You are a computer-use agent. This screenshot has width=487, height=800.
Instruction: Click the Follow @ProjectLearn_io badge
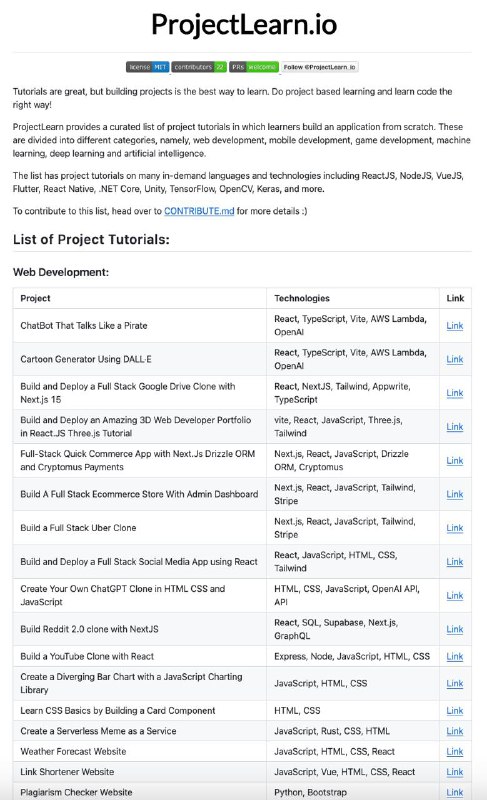(320, 67)
